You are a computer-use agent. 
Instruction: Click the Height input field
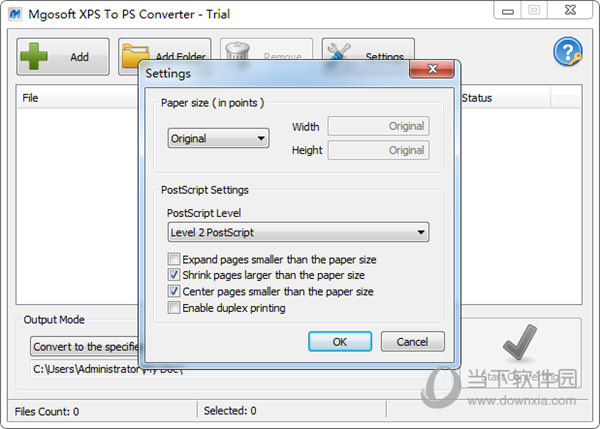click(x=378, y=150)
